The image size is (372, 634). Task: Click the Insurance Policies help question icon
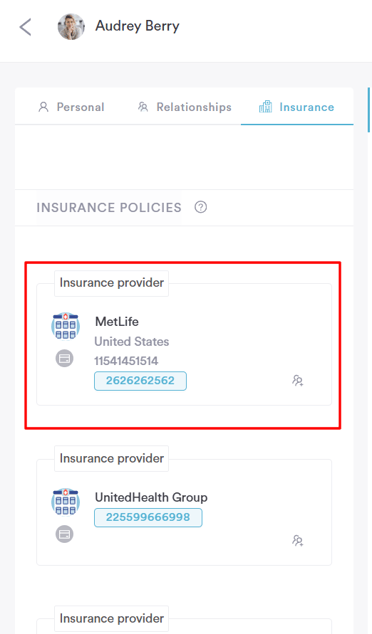point(201,207)
